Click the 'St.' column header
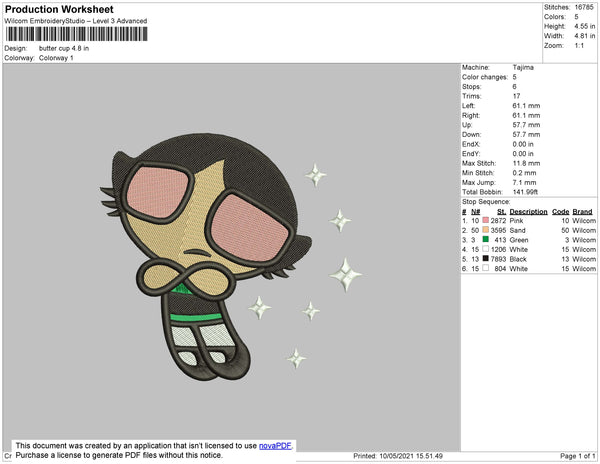This screenshot has height=464, width=600. pos(501,212)
